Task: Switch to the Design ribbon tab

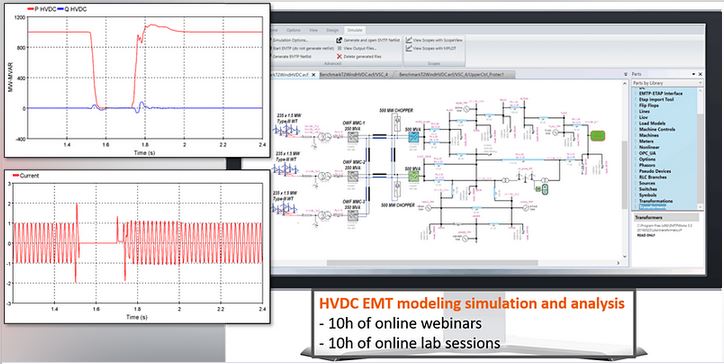Action: tap(332, 30)
